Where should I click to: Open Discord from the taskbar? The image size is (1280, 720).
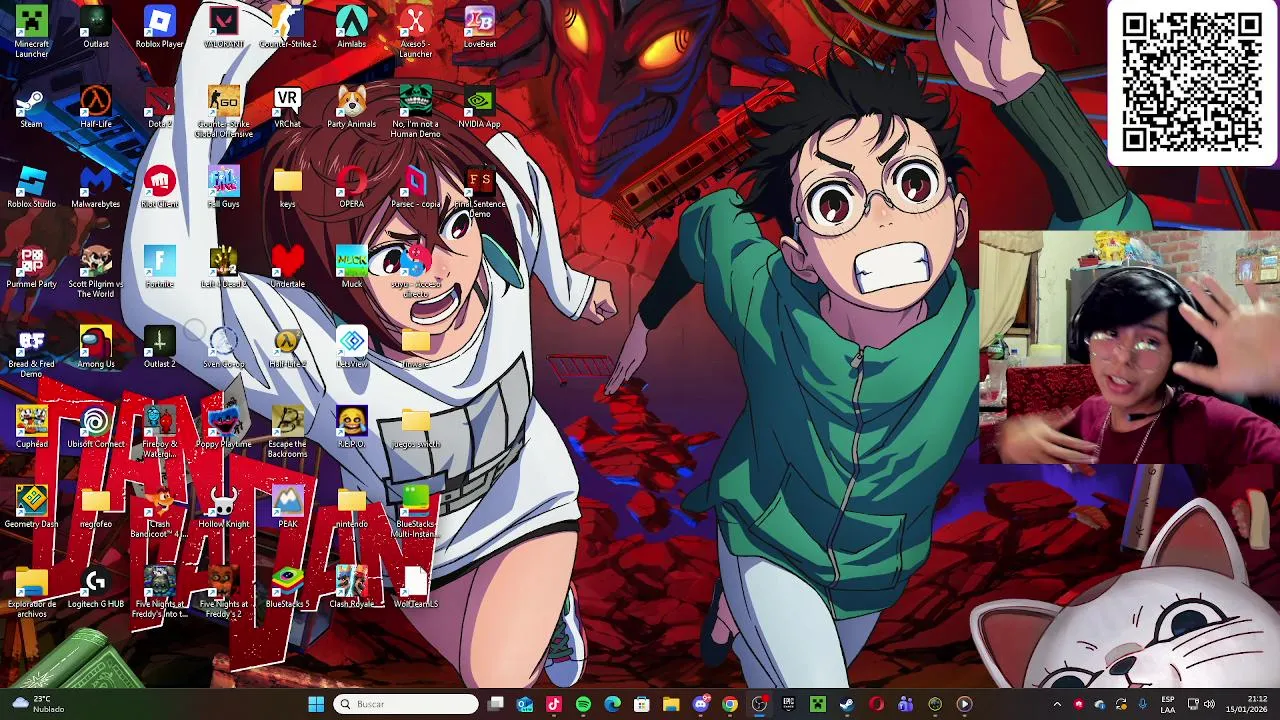pos(701,704)
